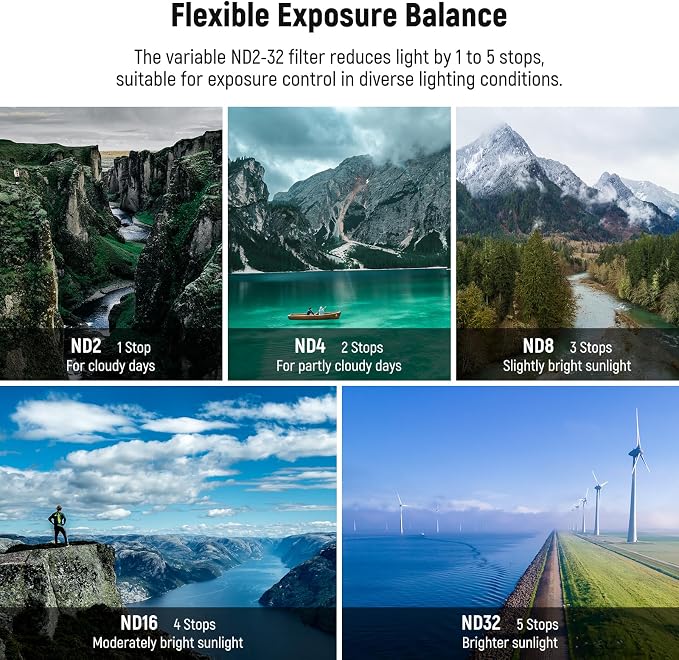The image size is (679, 660).
Task: Click the variable ND2-32 filter description text
Action: tap(339, 68)
